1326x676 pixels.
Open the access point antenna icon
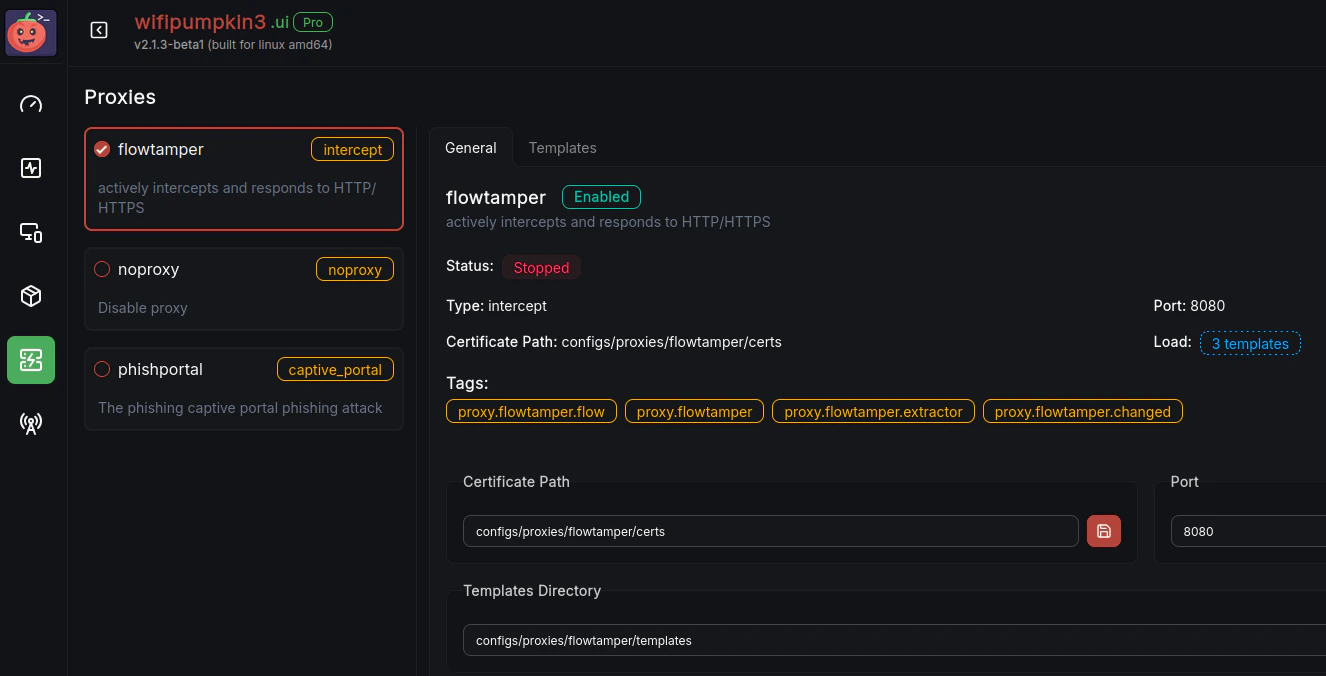31,424
